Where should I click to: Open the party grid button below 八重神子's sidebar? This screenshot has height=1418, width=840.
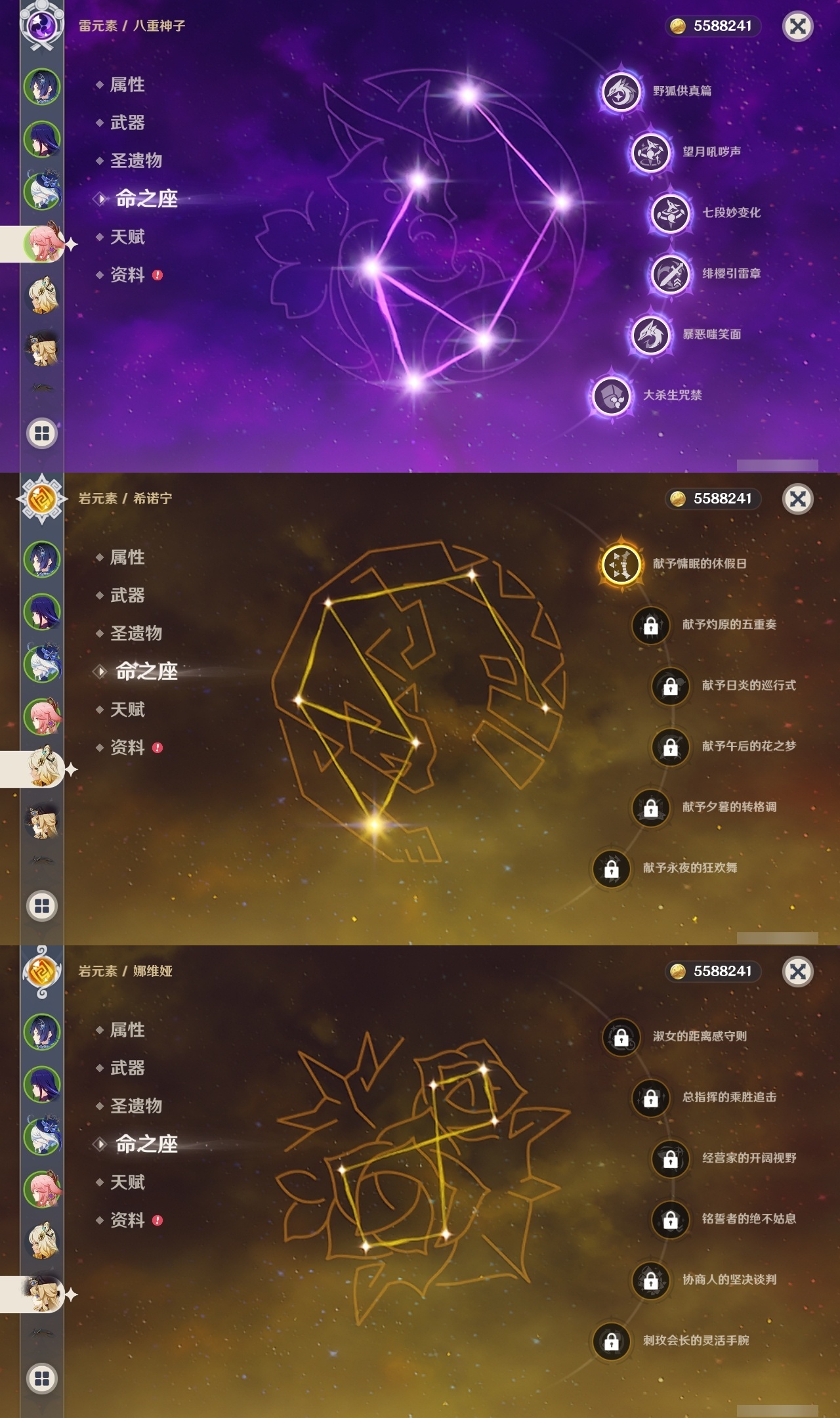pos(42,433)
